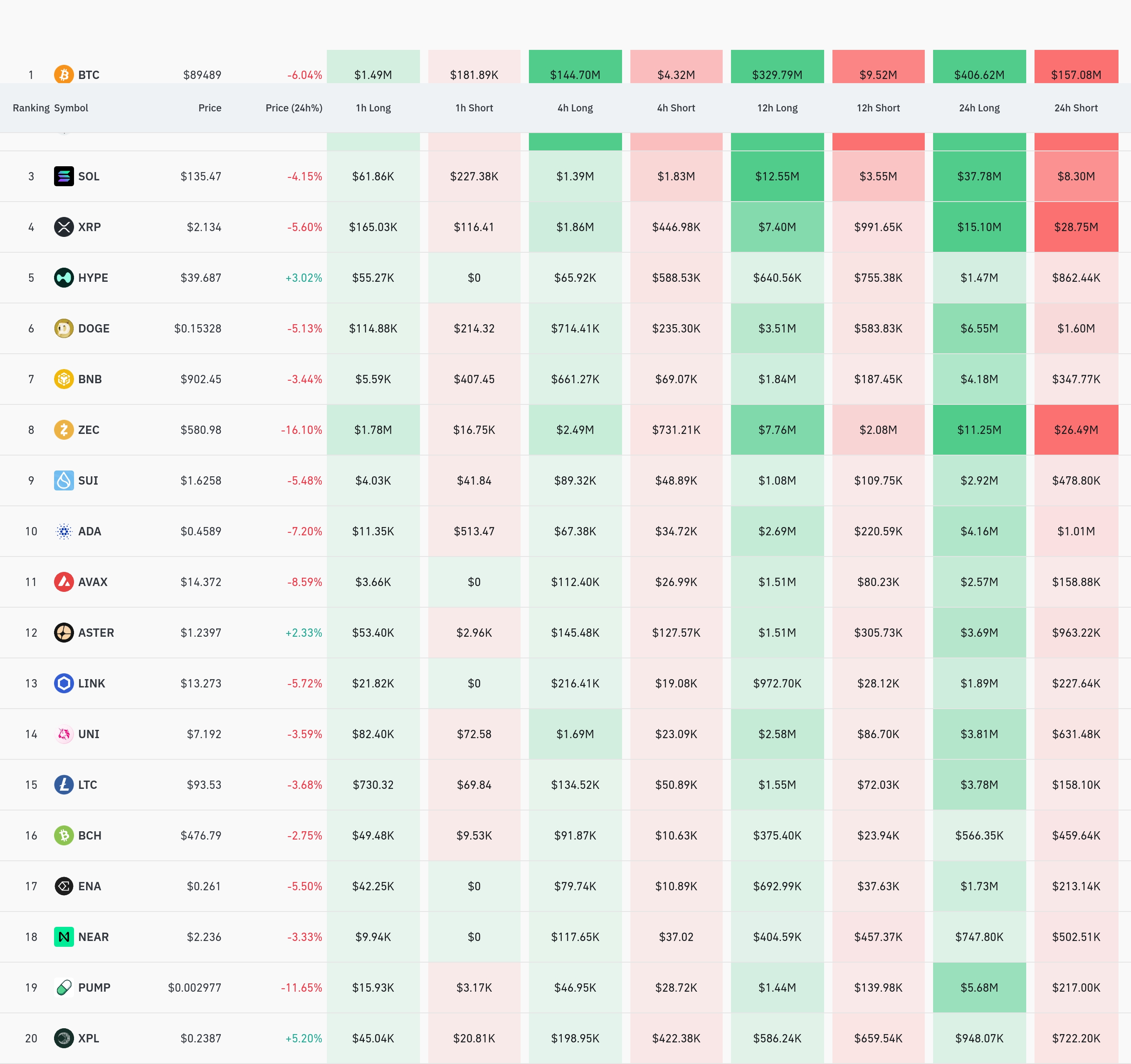The width and height of the screenshot is (1131, 1064).
Task: Click the Zcash ZEC coin icon
Action: (x=64, y=429)
